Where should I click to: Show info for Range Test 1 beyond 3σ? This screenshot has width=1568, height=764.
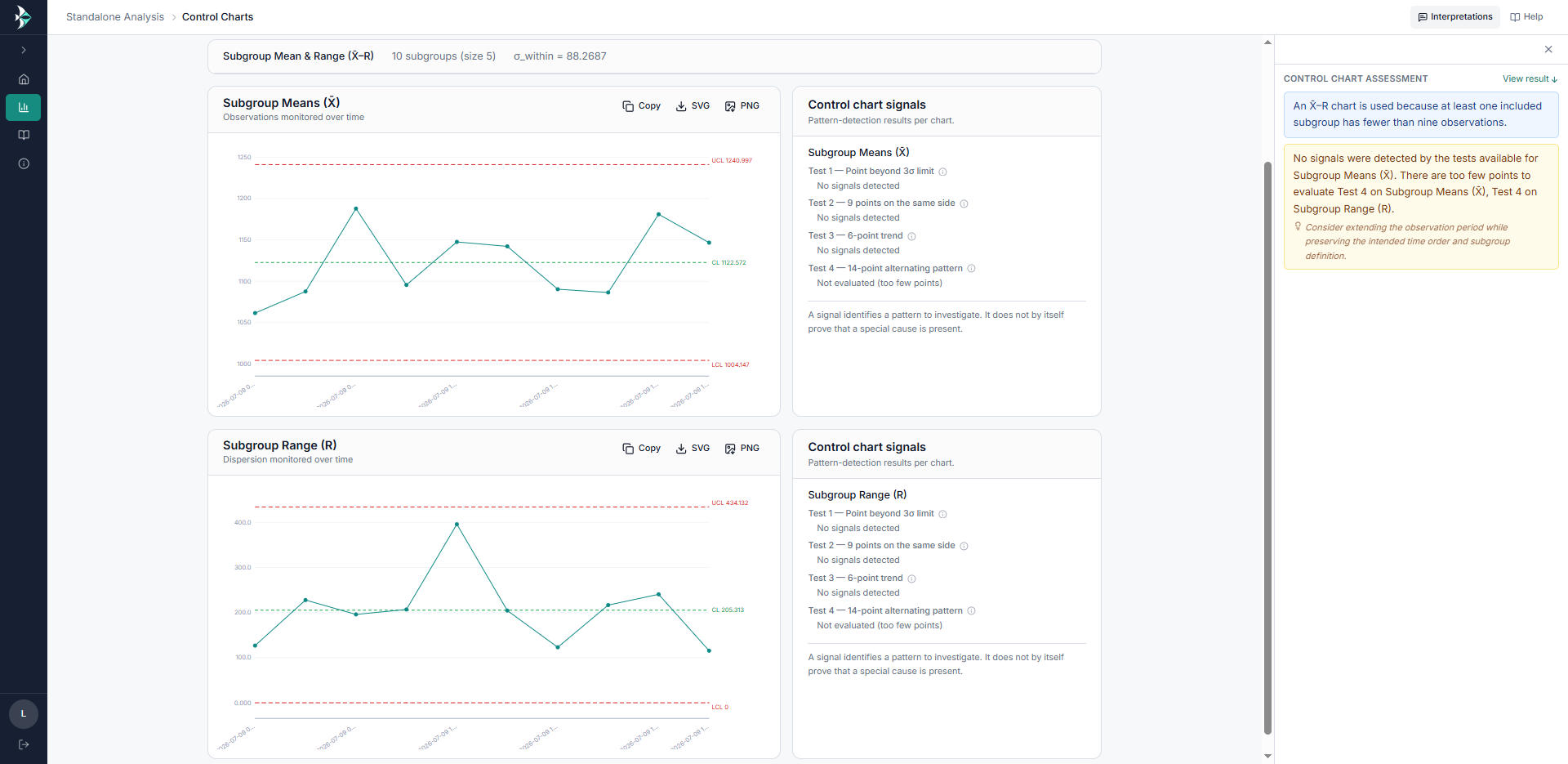click(x=942, y=514)
